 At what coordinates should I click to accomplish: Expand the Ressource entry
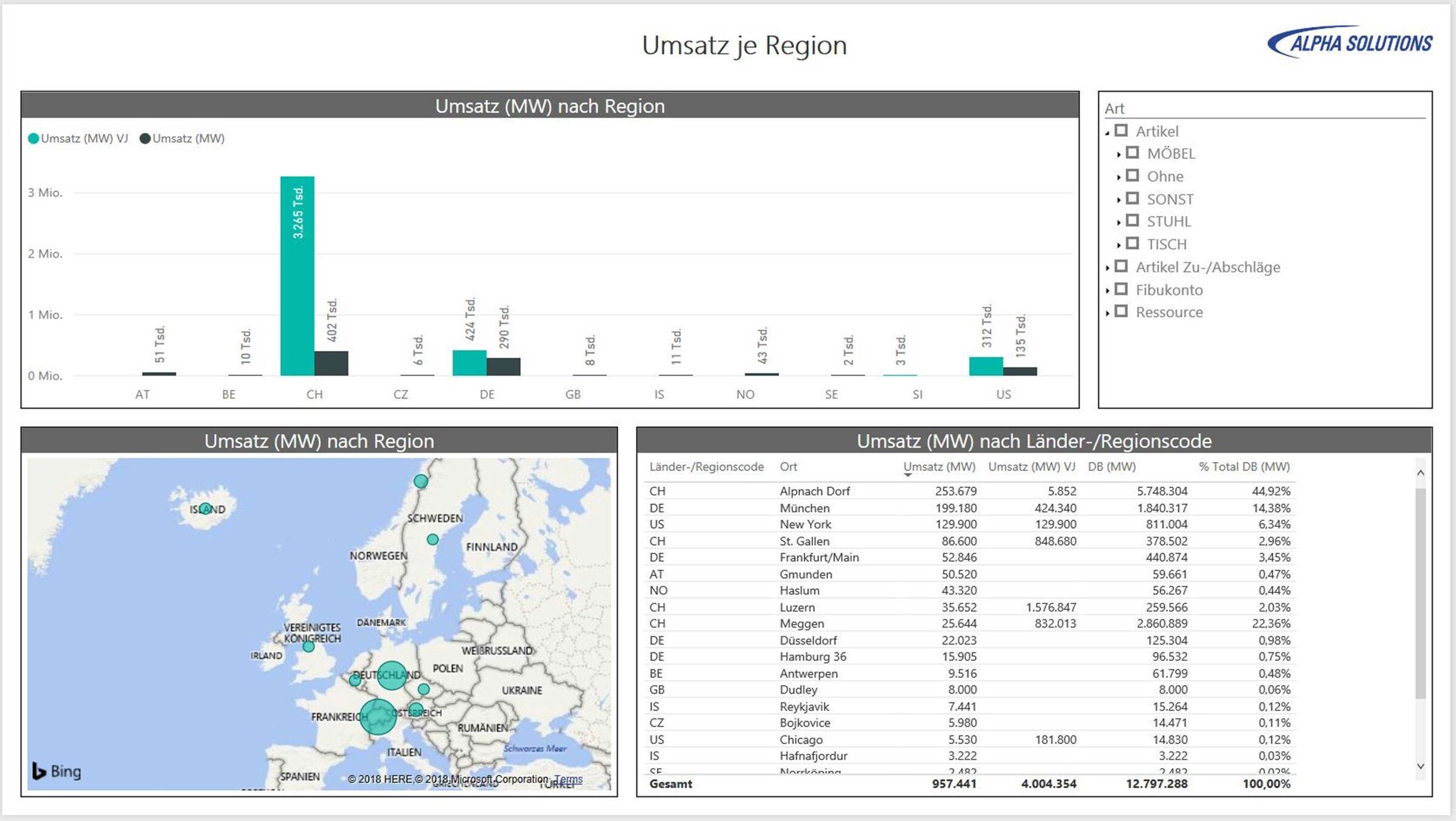[x=1108, y=312]
